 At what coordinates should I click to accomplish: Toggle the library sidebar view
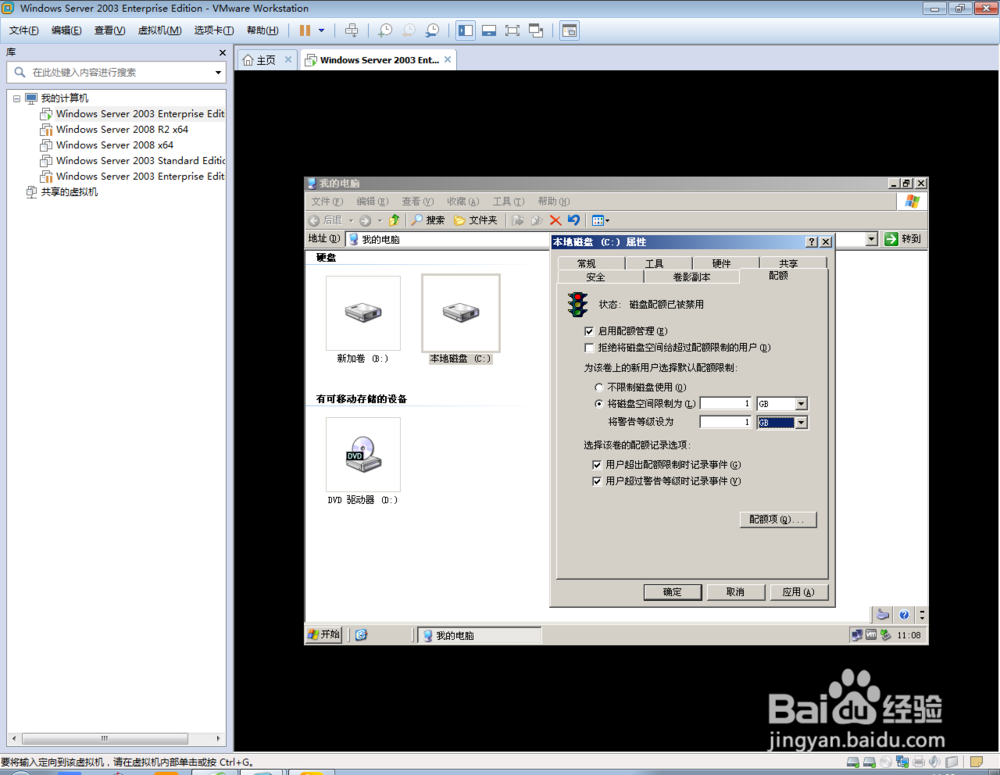pyautogui.click(x=466, y=31)
